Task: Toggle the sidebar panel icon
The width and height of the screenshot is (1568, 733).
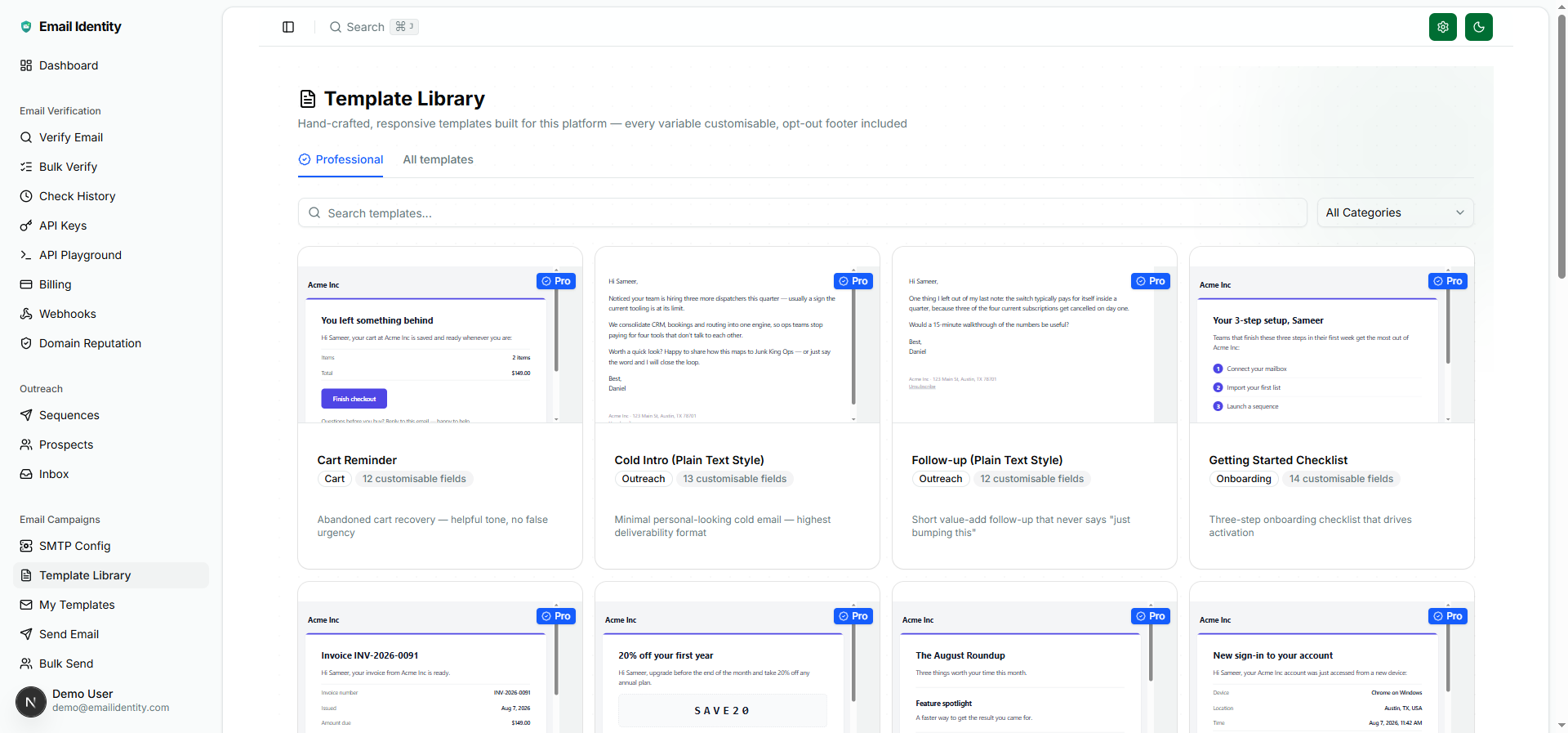Action: coord(288,27)
